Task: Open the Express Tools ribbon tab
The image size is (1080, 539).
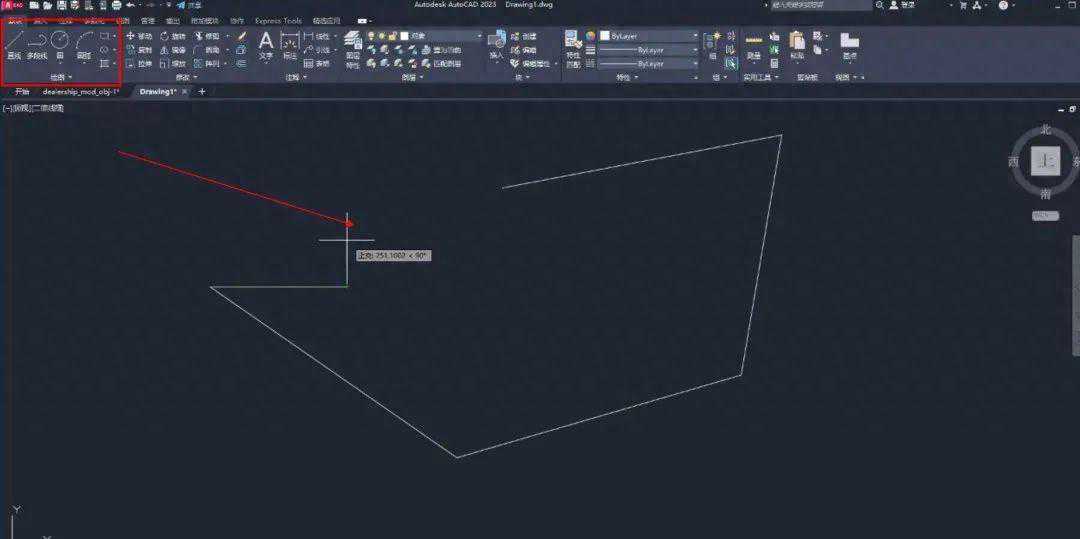Action: [x=278, y=20]
